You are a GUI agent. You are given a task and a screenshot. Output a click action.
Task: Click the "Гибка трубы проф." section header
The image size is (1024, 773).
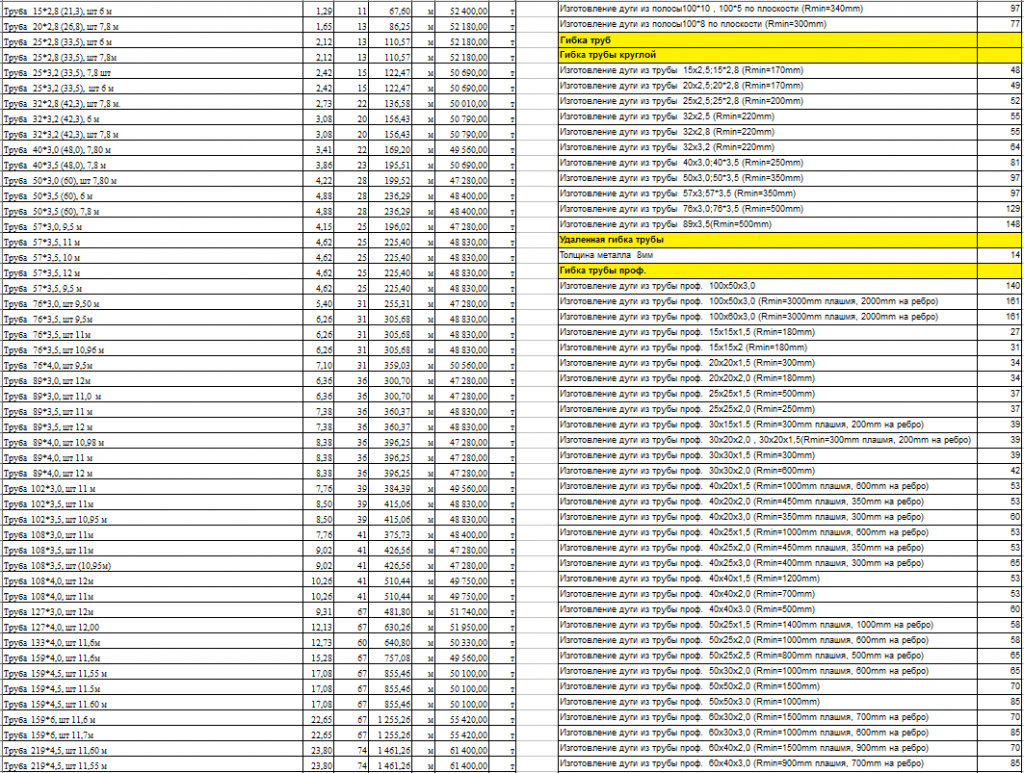(x=602, y=270)
